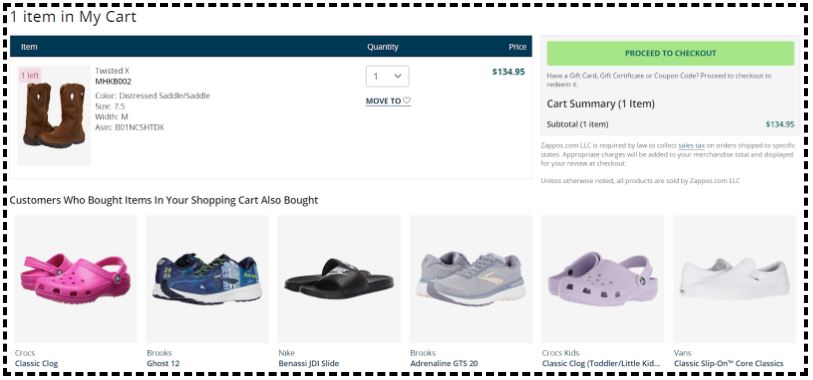Select the blue Brooks Ghost 12 image
This screenshot has width=813, height=380.
(x=207, y=278)
